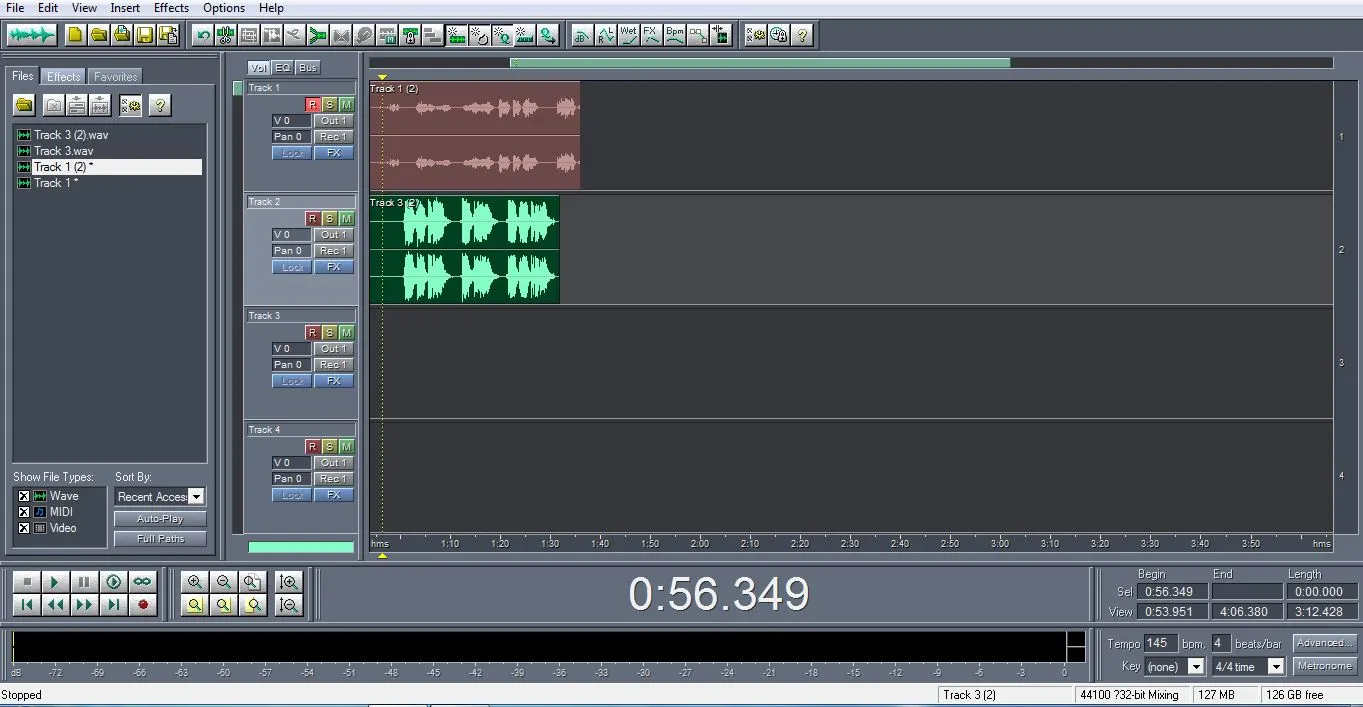This screenshot has height=707, width=1363.
Task: Click the Record button in transport controls
Action: [x=143, y=604]
